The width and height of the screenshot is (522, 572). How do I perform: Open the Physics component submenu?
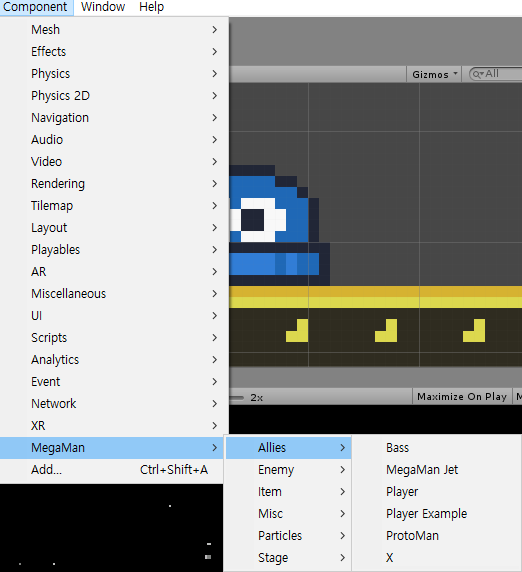coord(114,74)
